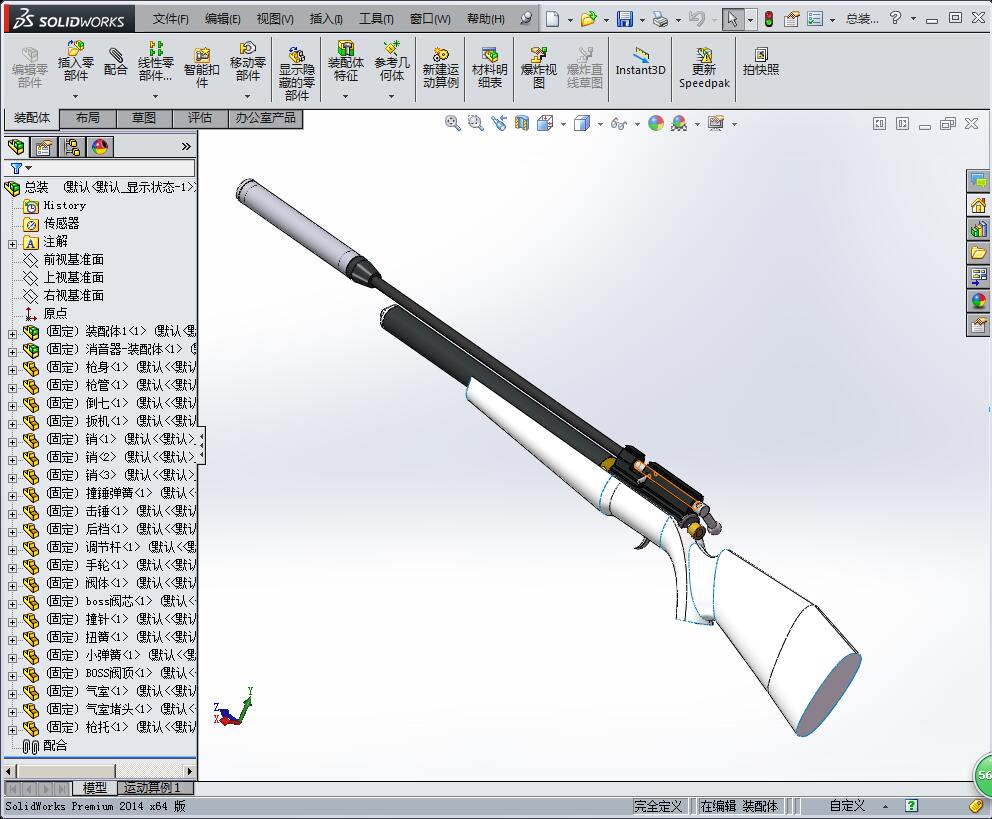Screen dimensions: 992x819
Task: Click the feature tree horizontal scrollbar
Action: [99, 771]
